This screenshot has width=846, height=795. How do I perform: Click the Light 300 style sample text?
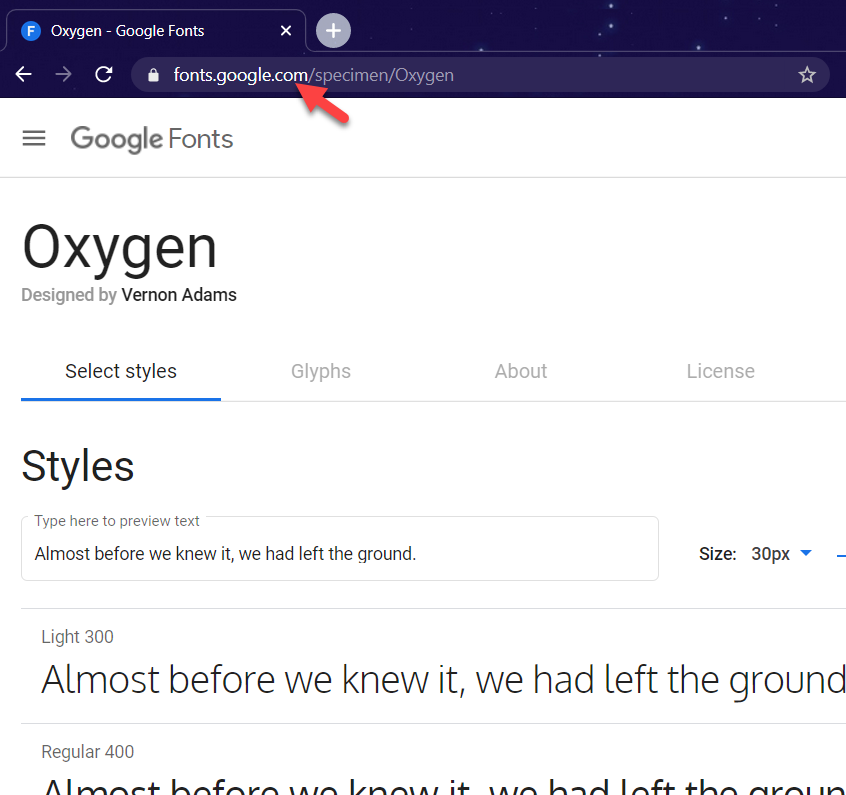point(444,680)
